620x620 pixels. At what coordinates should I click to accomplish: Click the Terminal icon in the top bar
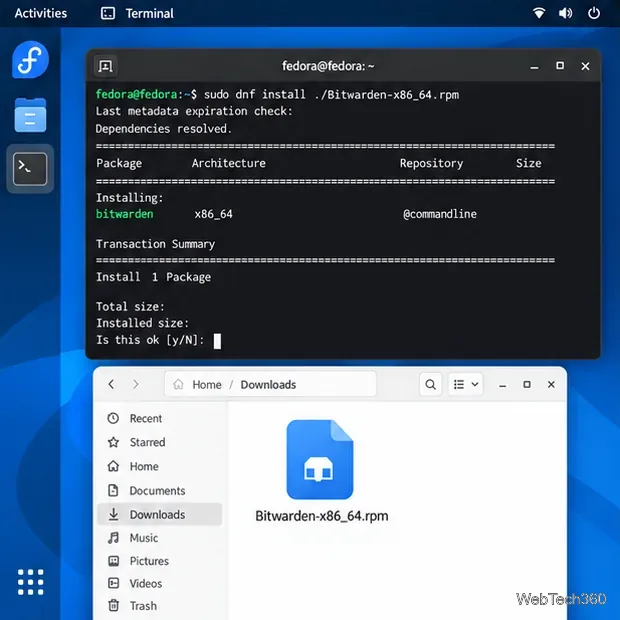click(108, 13)
